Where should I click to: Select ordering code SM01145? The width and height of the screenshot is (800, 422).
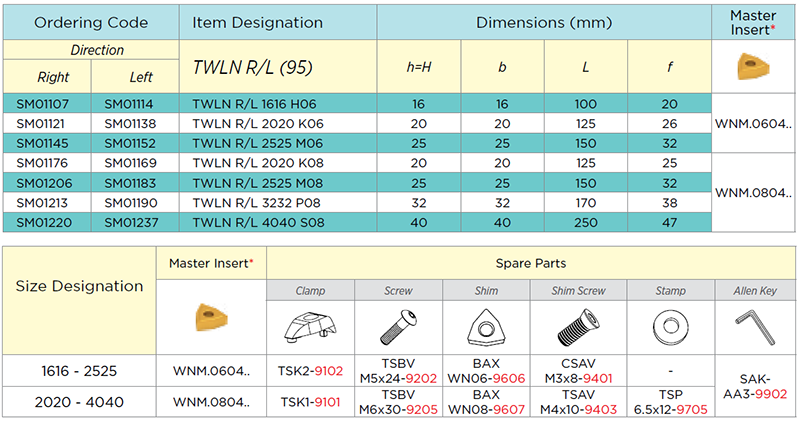42,143
